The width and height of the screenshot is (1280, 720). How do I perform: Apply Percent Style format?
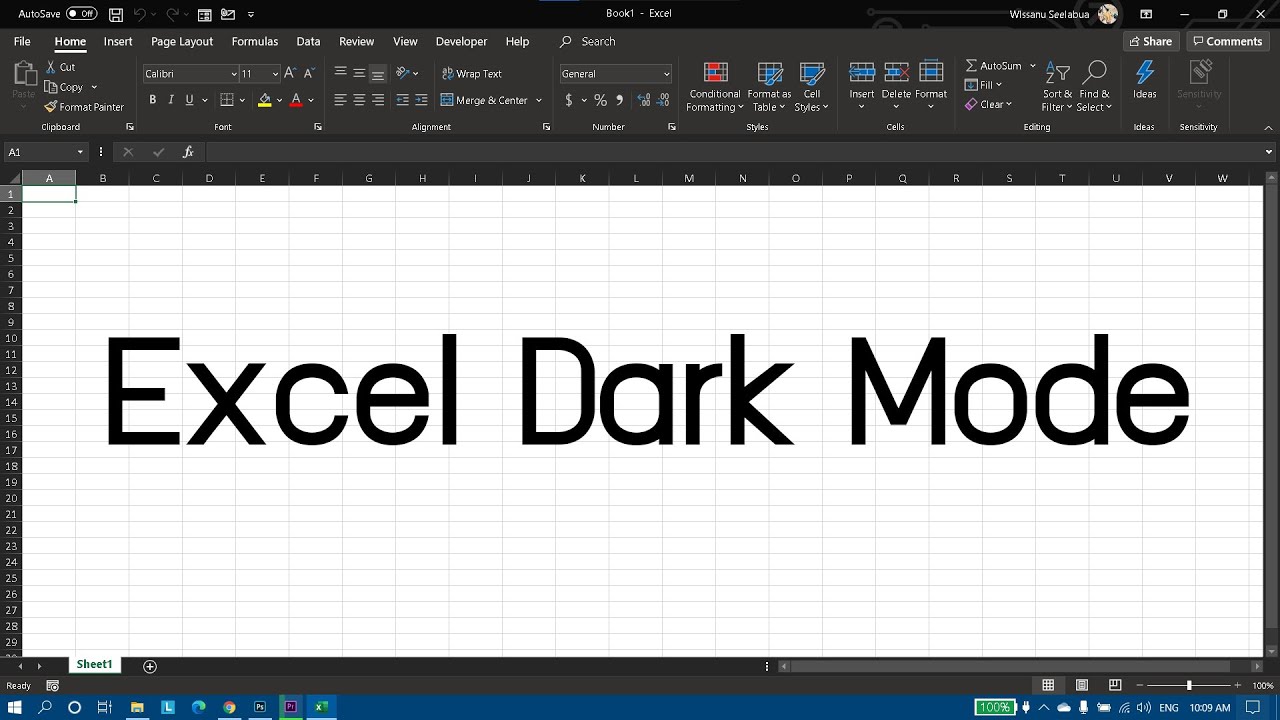point(600,100)
